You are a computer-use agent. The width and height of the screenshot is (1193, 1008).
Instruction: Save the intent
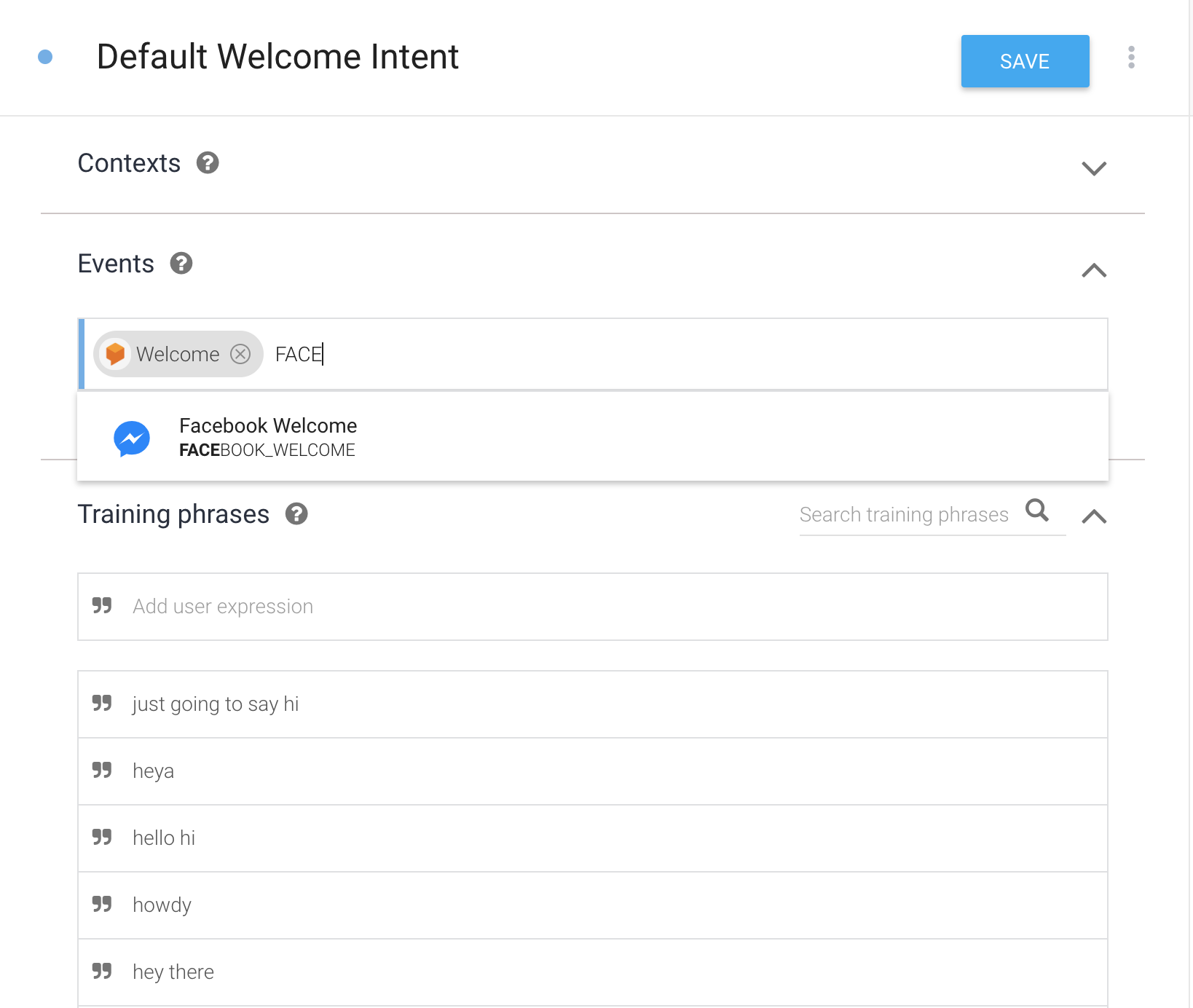click(1025, 61)
